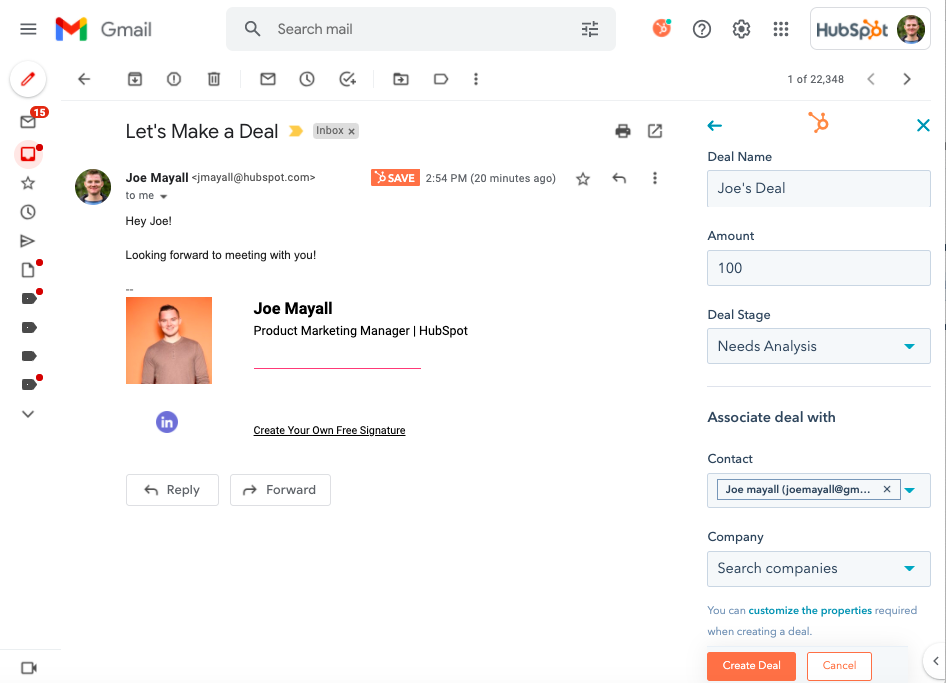
Task: Open the toolbar's more options menu
Action: coord(475,79)
